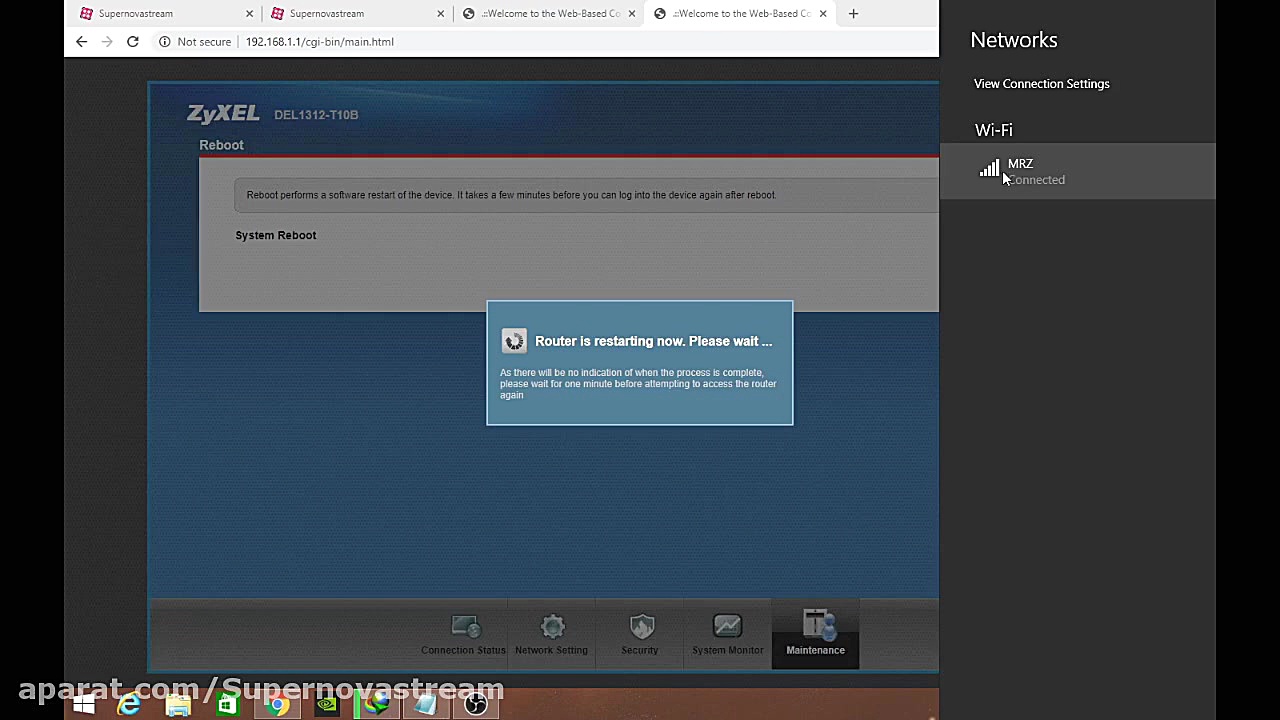This screenshot has width=1280, height=720.
Task: Close the first Supernovastream tab
Action: (249, 13)
